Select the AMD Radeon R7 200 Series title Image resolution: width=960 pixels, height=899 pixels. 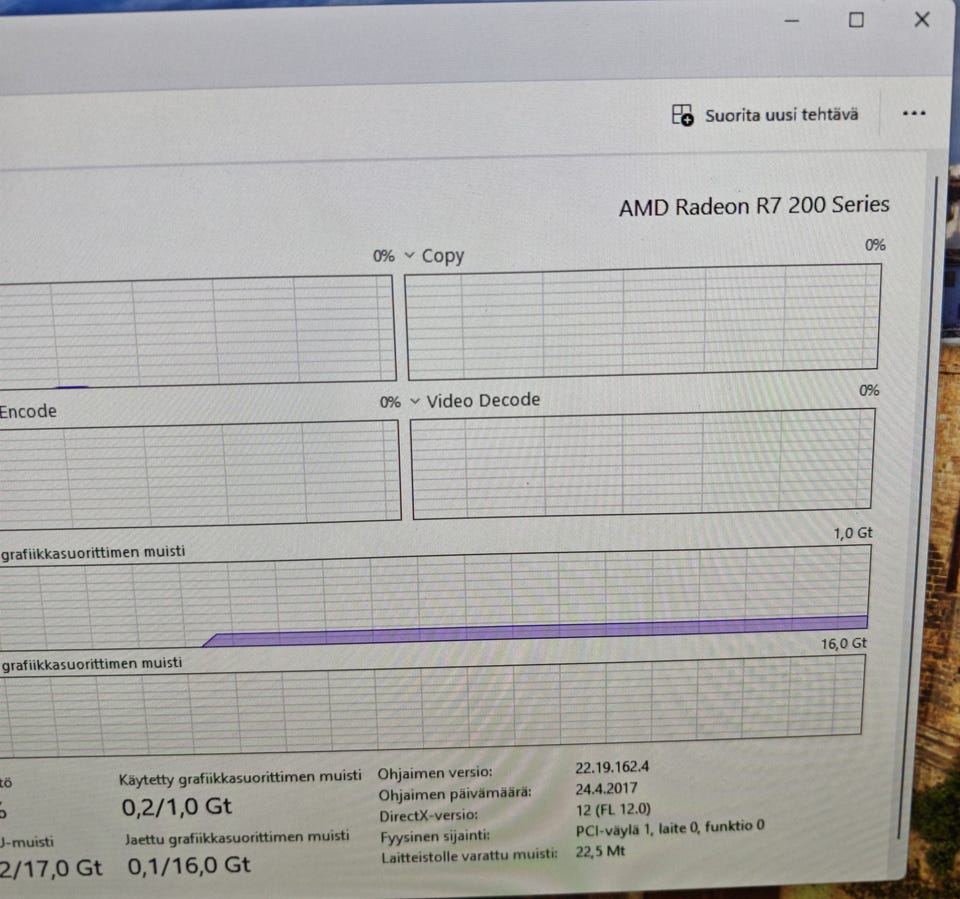pos(754,206)
